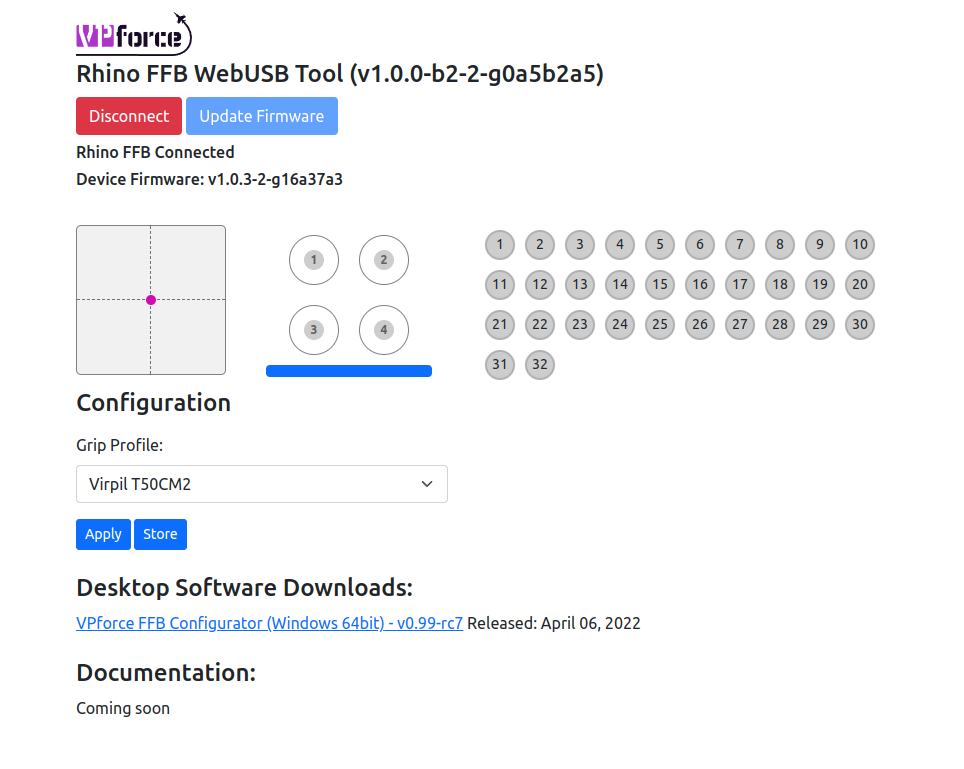Click the 'Grip Profile:' label
Image resolution: width=964 pixels, height=769 pixels.
[x=119, y=445]
